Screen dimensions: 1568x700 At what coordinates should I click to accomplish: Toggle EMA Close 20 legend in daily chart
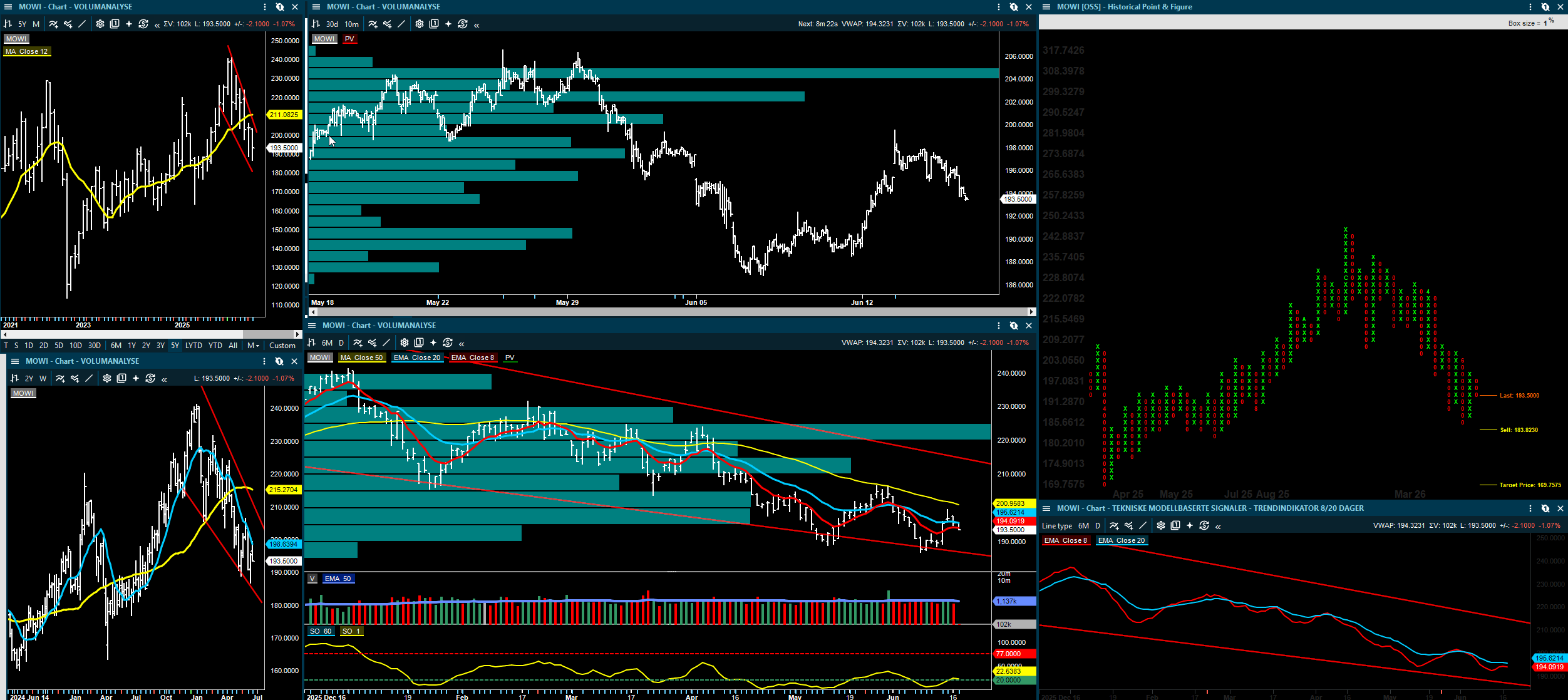pos(417,358)
